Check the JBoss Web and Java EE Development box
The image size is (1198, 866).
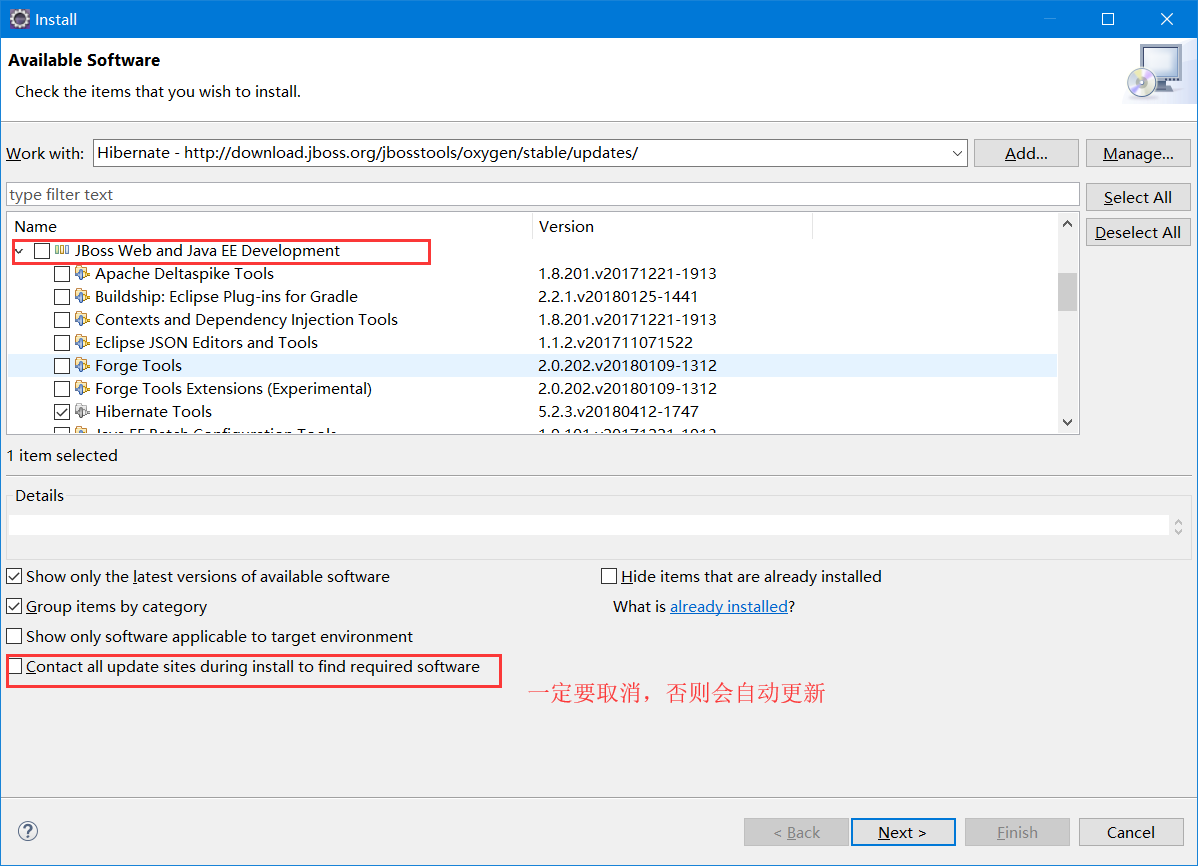(42, 251)
